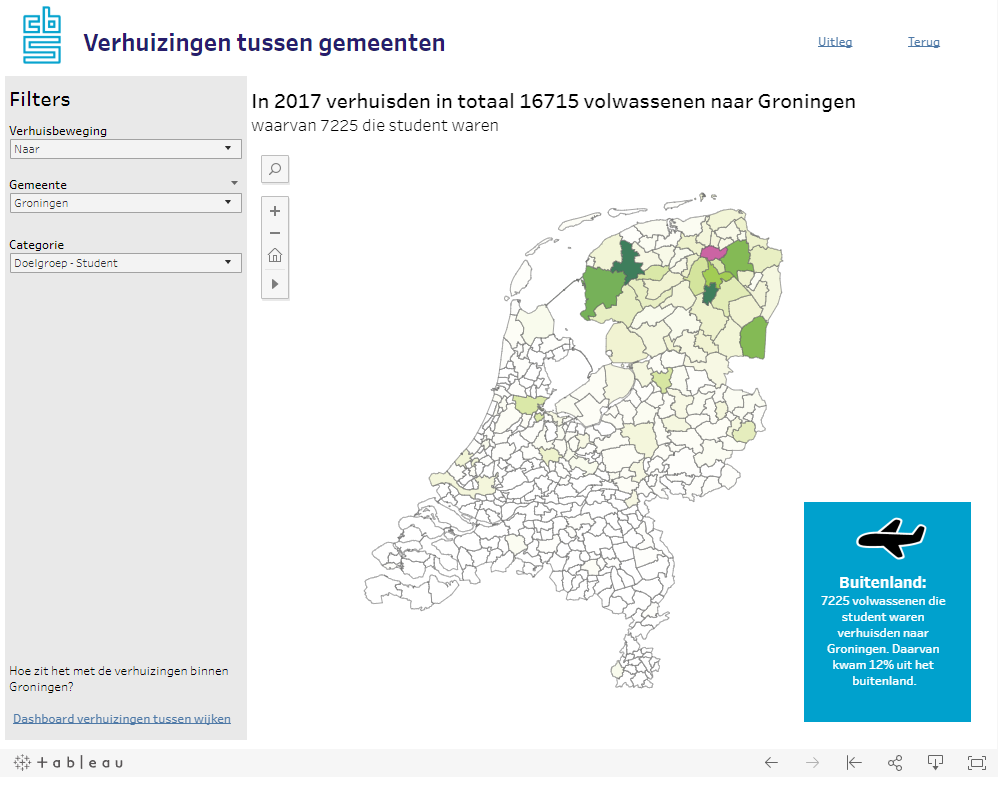
Task: Open the Verhuisbeweging dropdown
Action: pos(125,149)
